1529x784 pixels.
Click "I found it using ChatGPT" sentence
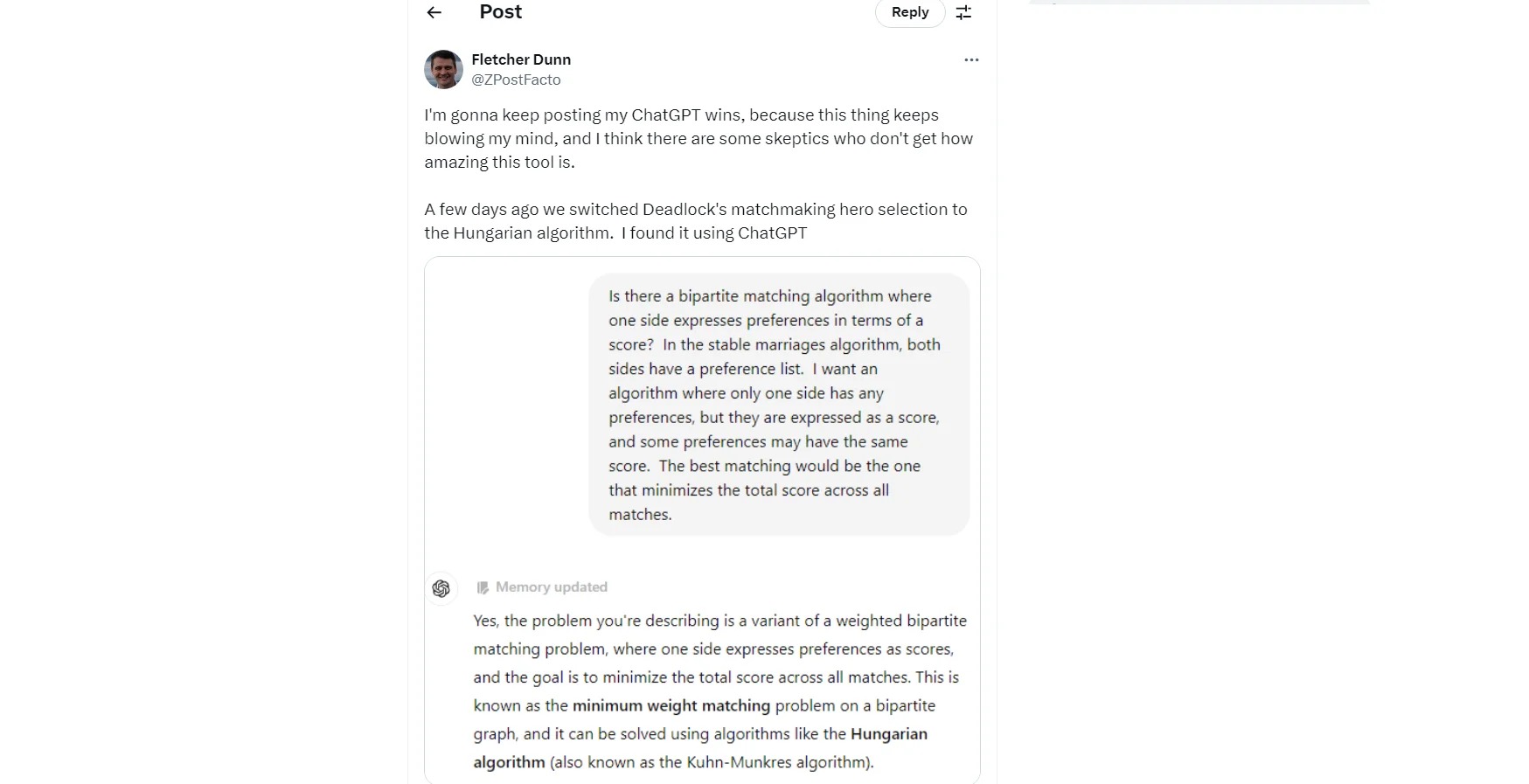pyautogui.click(x=714, y=233)
